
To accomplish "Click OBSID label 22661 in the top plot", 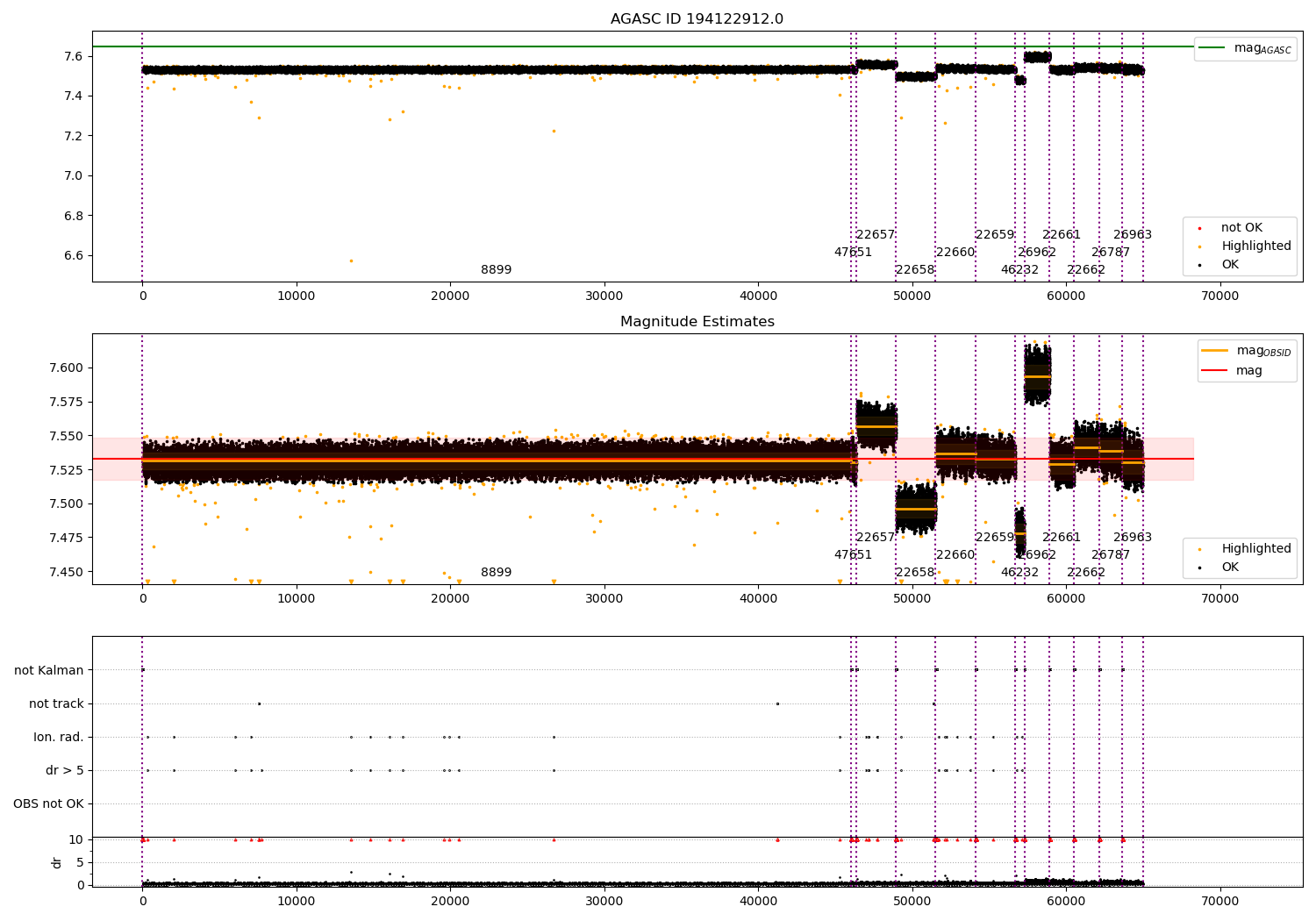I will [x=1062, y=235].
